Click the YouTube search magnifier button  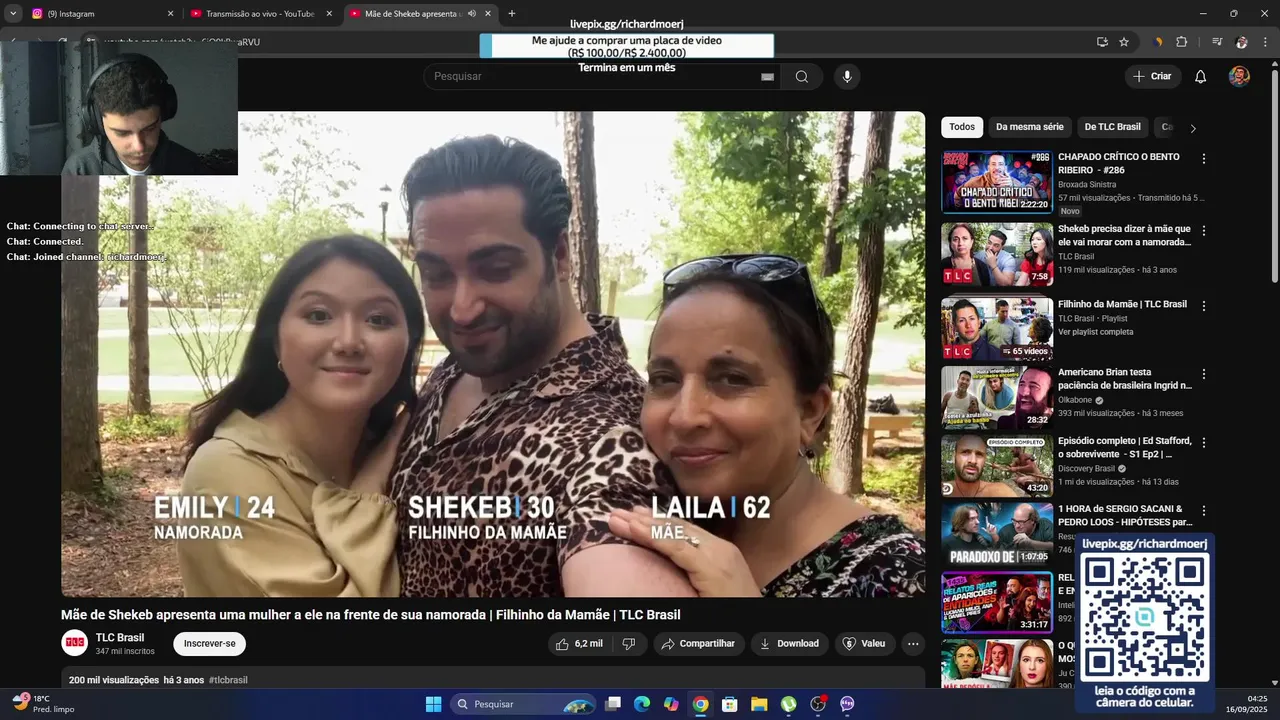(x=801, y=77)
